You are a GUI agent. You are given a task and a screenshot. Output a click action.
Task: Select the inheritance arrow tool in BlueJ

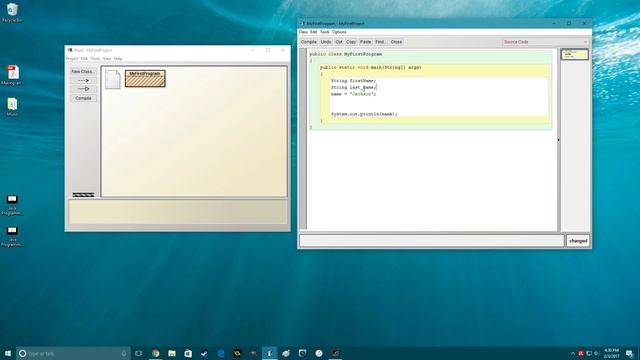83,89
